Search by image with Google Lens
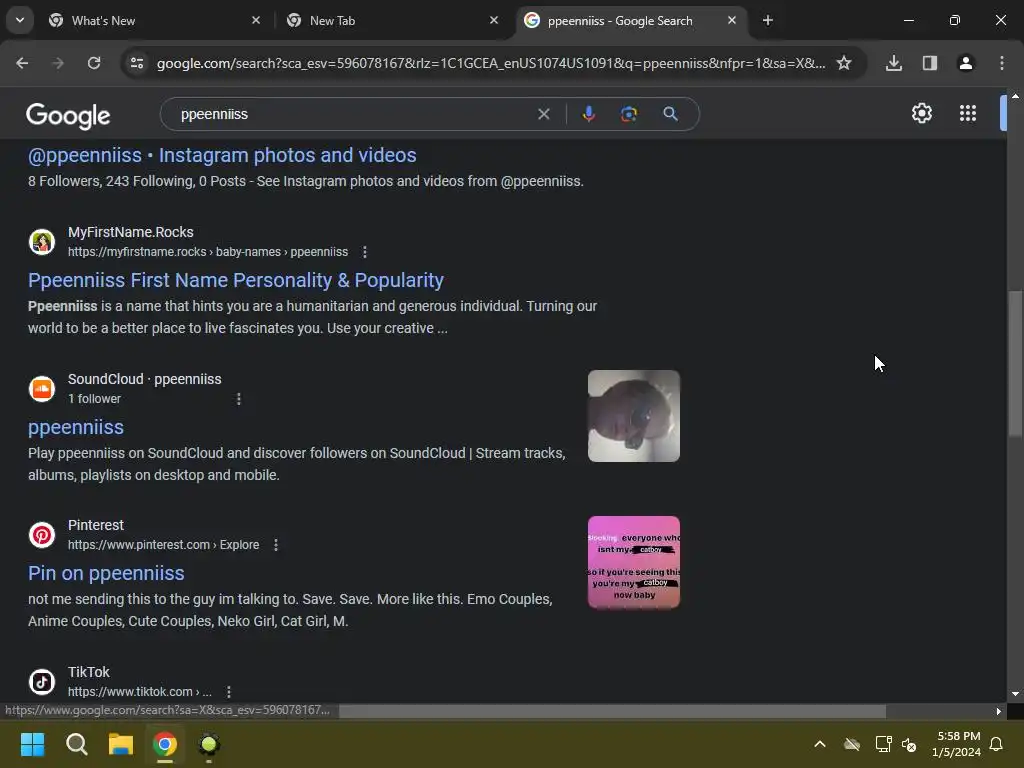Screen dimensions: 1024x768 pyautogui.click(x=628, y=114)
